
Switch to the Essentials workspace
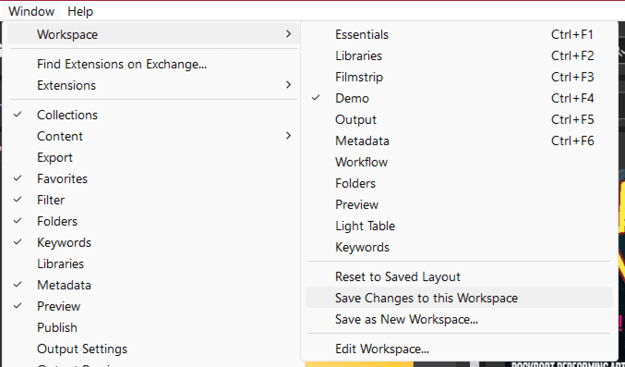(x=459, y=34)
